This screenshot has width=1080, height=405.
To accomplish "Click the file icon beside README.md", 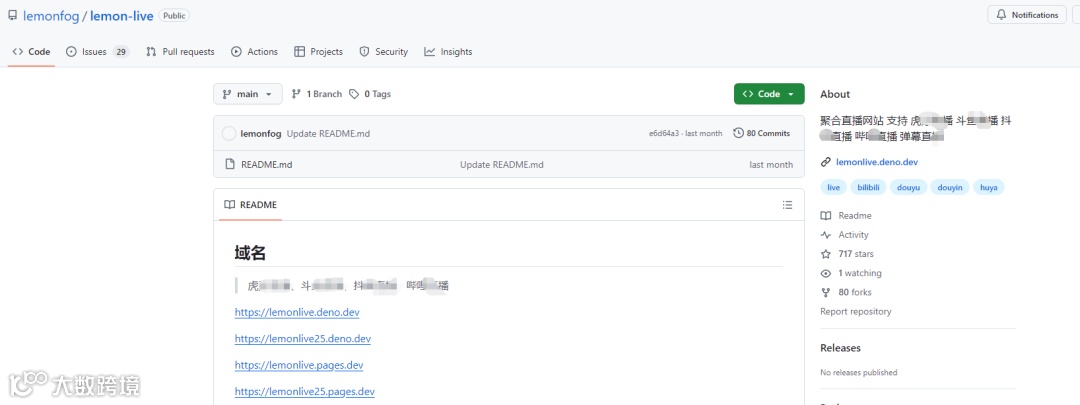I will [x=231, y=165].
